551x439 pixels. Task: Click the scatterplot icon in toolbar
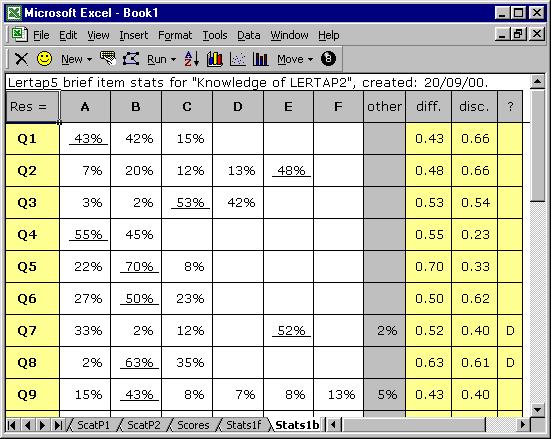click(238, 59)
